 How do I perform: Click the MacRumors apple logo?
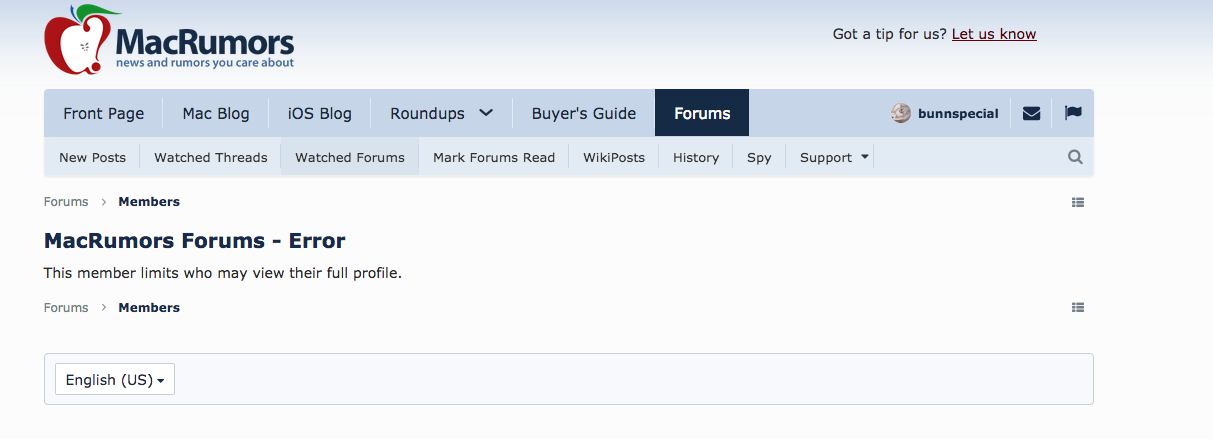click(x=82, y=40)
